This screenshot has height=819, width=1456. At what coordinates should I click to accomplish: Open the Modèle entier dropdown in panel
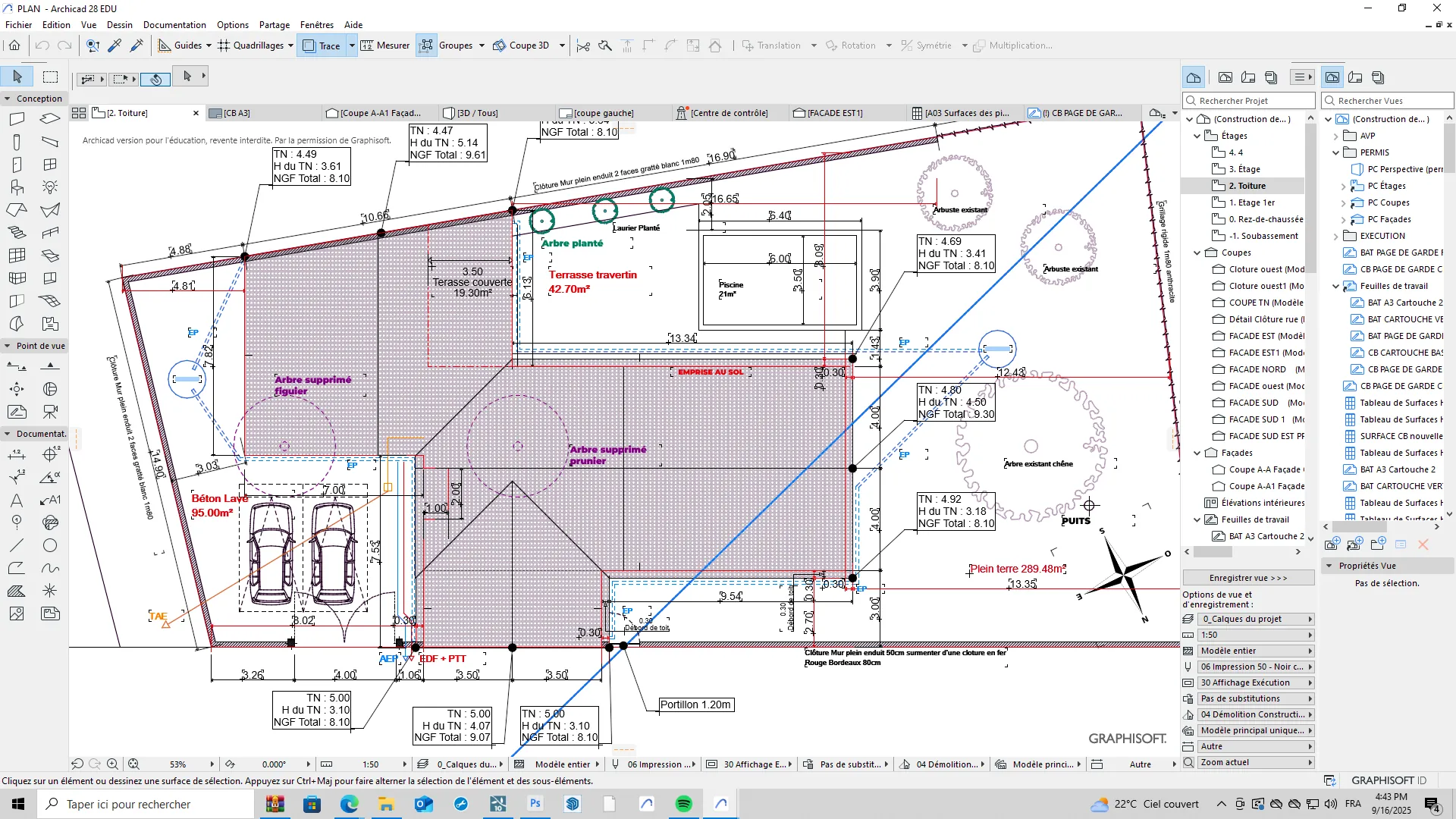[1256, 651]
